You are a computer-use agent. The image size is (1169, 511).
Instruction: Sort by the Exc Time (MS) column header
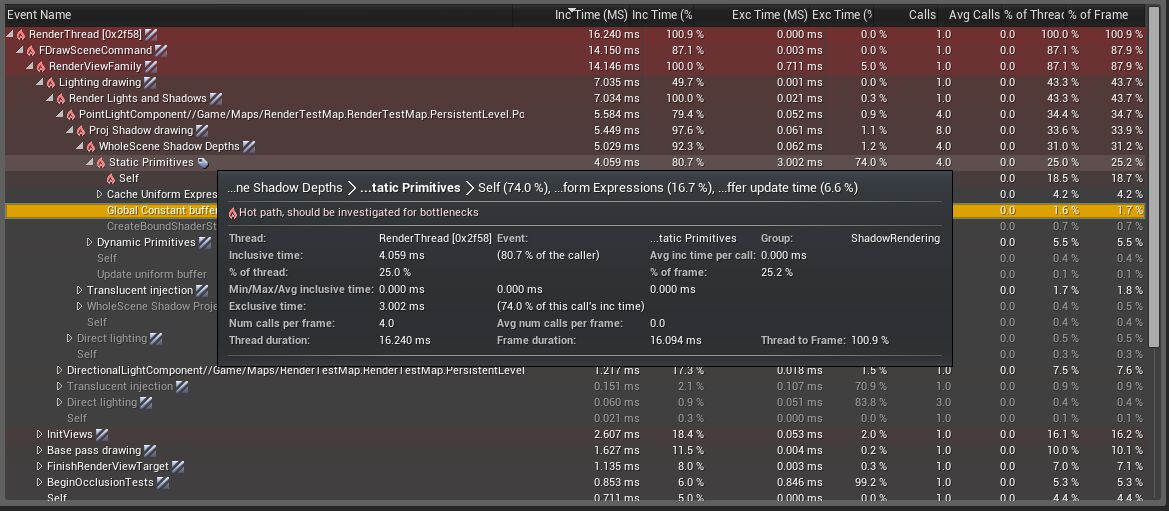pyautogui.click(x=769, y=15)
